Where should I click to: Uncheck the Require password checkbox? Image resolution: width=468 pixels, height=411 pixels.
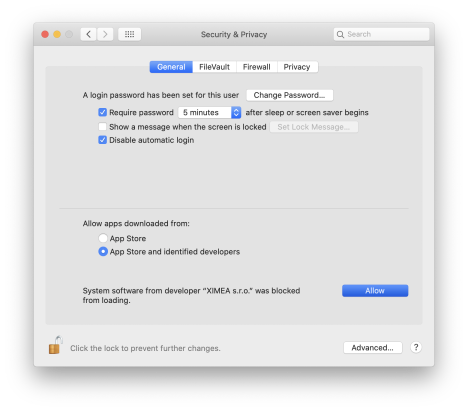(102, 112)
